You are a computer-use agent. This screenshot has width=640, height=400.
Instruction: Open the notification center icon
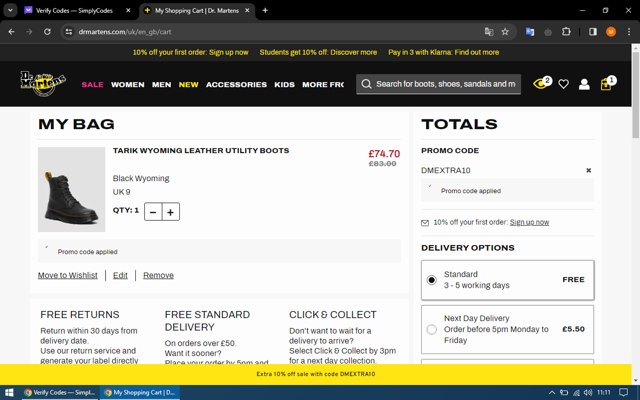(x=623, y=393)
